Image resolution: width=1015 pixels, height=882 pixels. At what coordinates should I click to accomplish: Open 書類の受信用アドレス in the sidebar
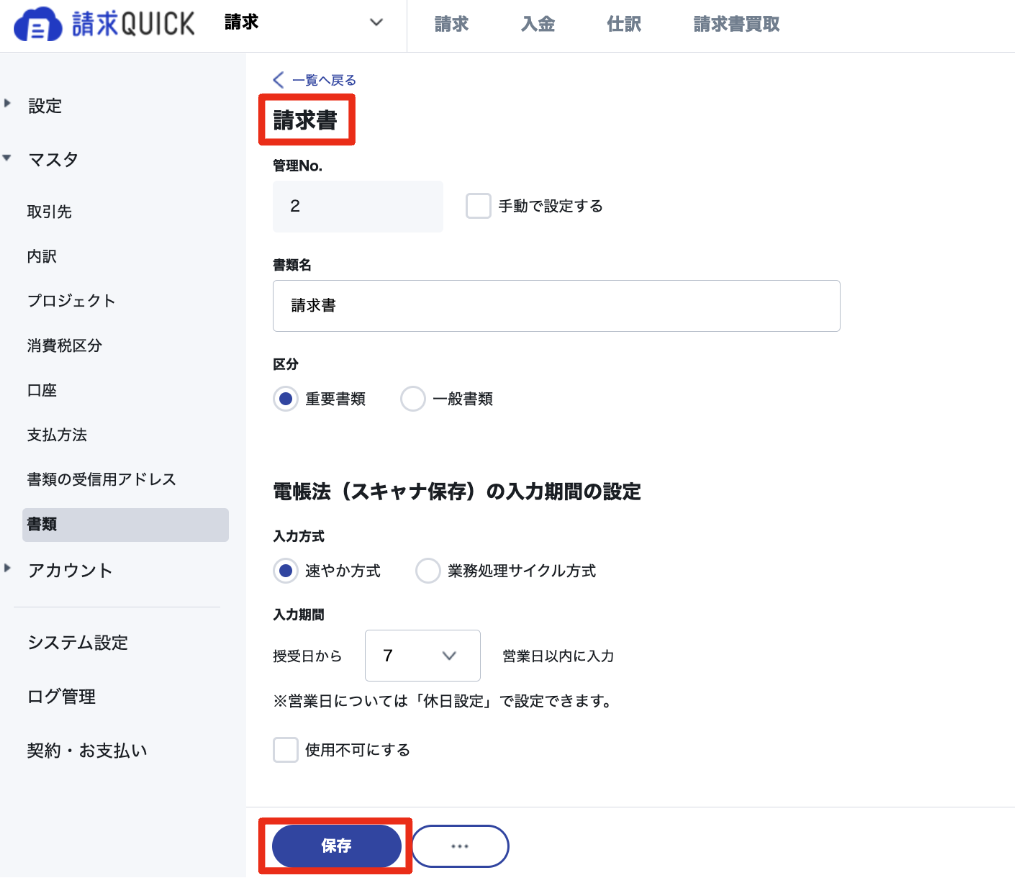[102, 480]
